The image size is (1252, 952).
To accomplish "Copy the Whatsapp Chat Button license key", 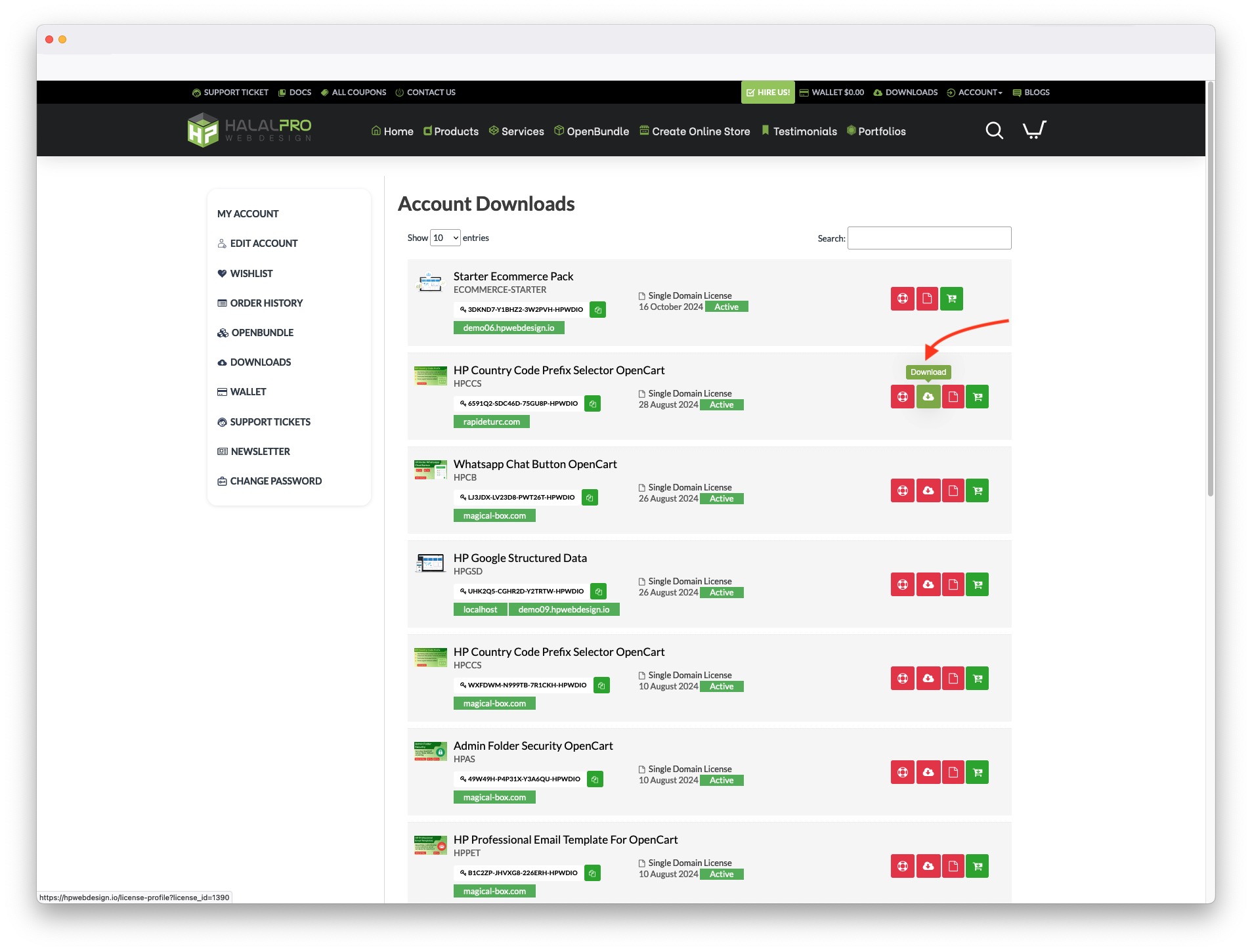I will tap(590, 498).
